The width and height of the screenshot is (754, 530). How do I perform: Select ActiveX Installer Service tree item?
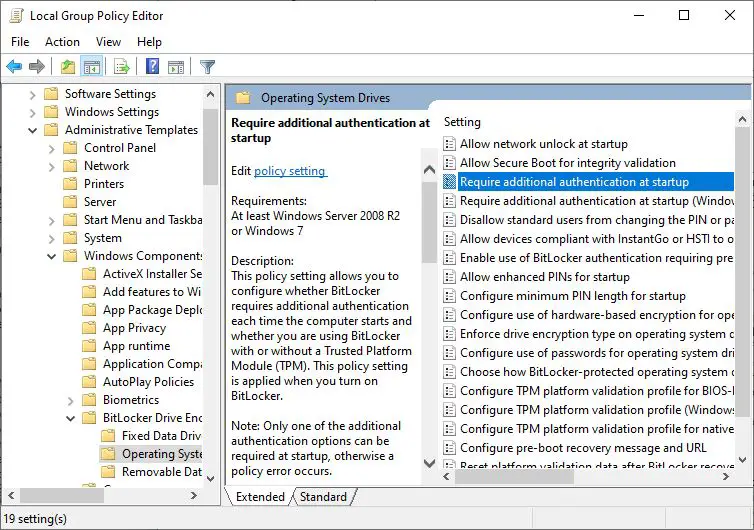click(x=141, y=274)
